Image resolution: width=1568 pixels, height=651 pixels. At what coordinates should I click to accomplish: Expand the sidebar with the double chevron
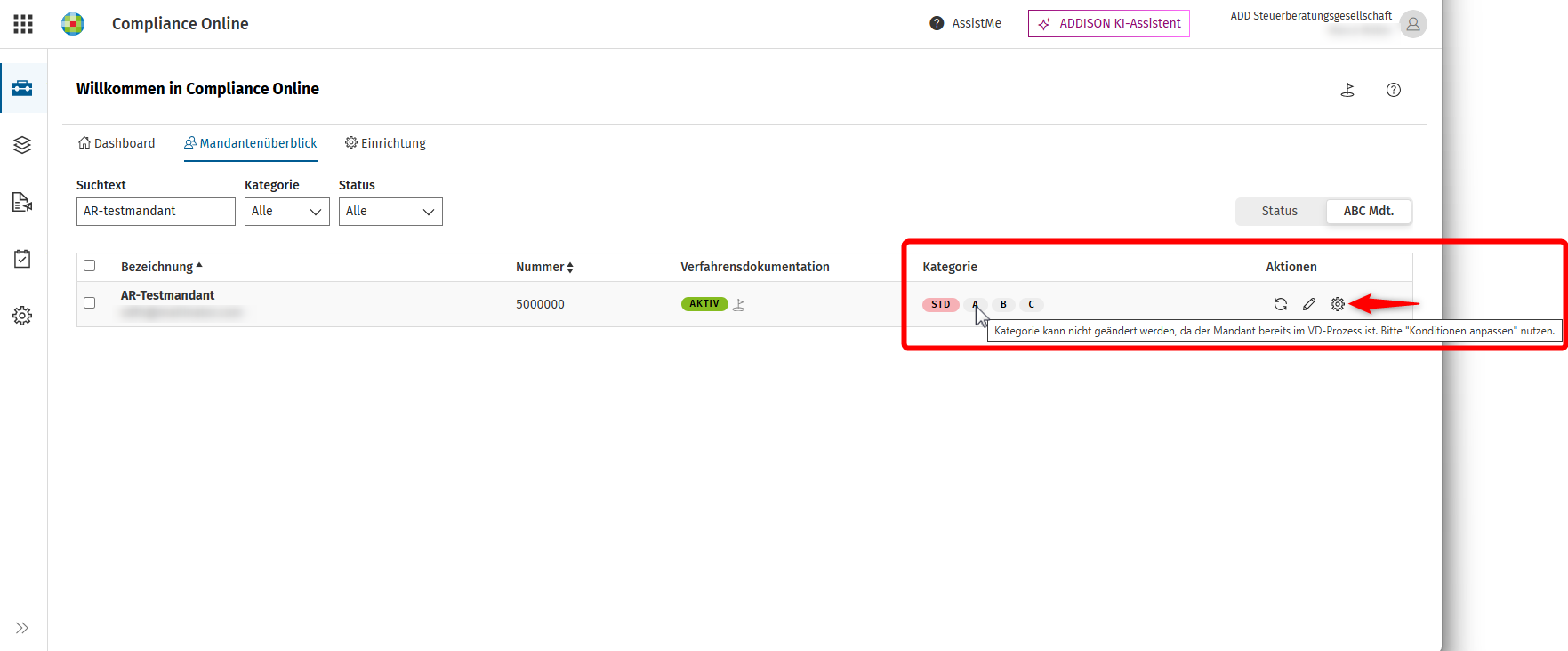pyautogui.click(x=22, y=628)
